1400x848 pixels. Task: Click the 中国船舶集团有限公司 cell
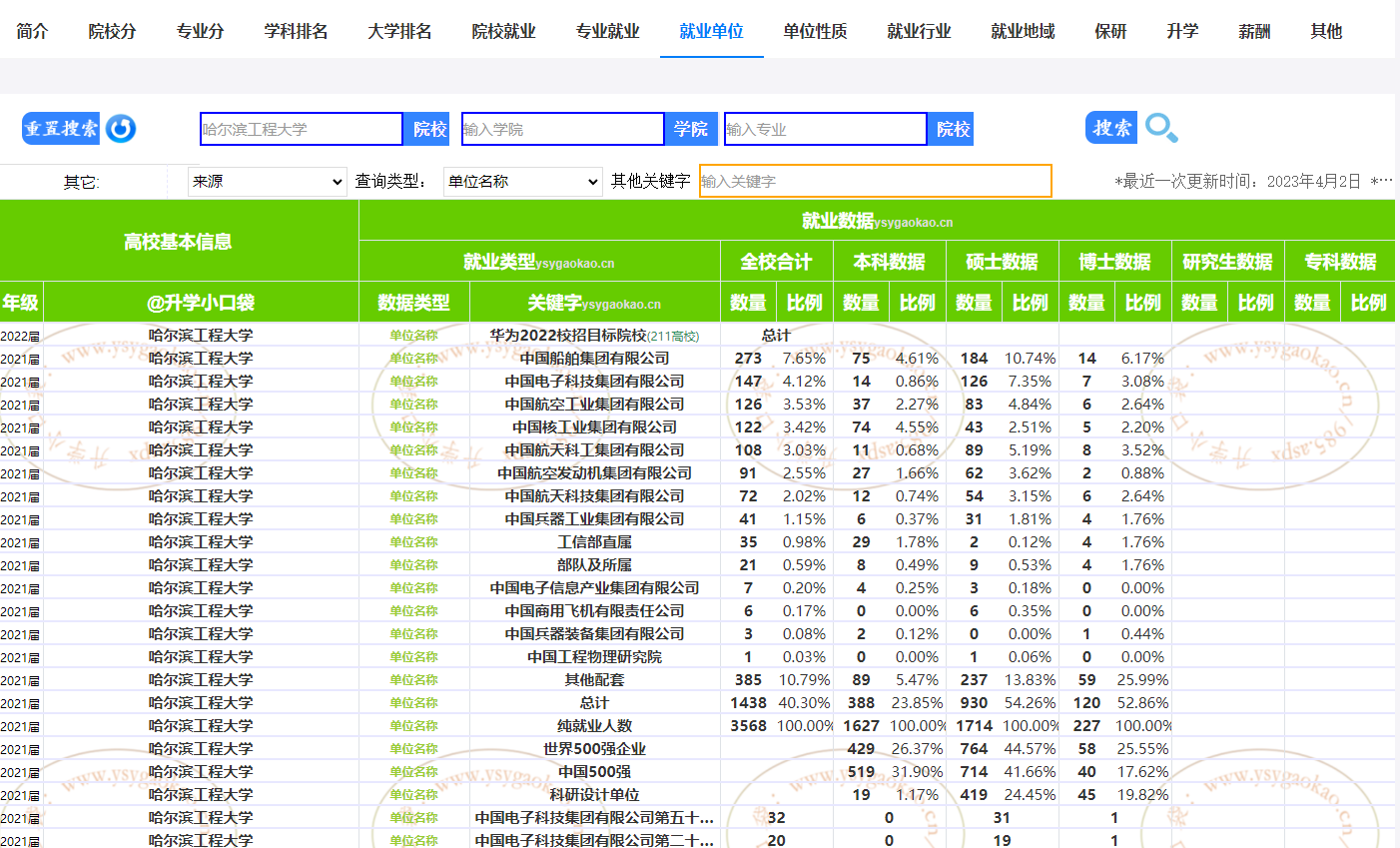[594, 358]
